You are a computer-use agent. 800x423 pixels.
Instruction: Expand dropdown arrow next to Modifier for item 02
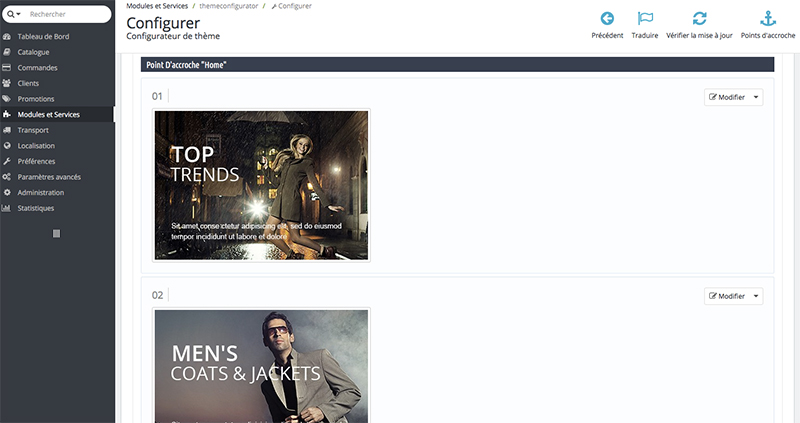[x=756, y=296]
